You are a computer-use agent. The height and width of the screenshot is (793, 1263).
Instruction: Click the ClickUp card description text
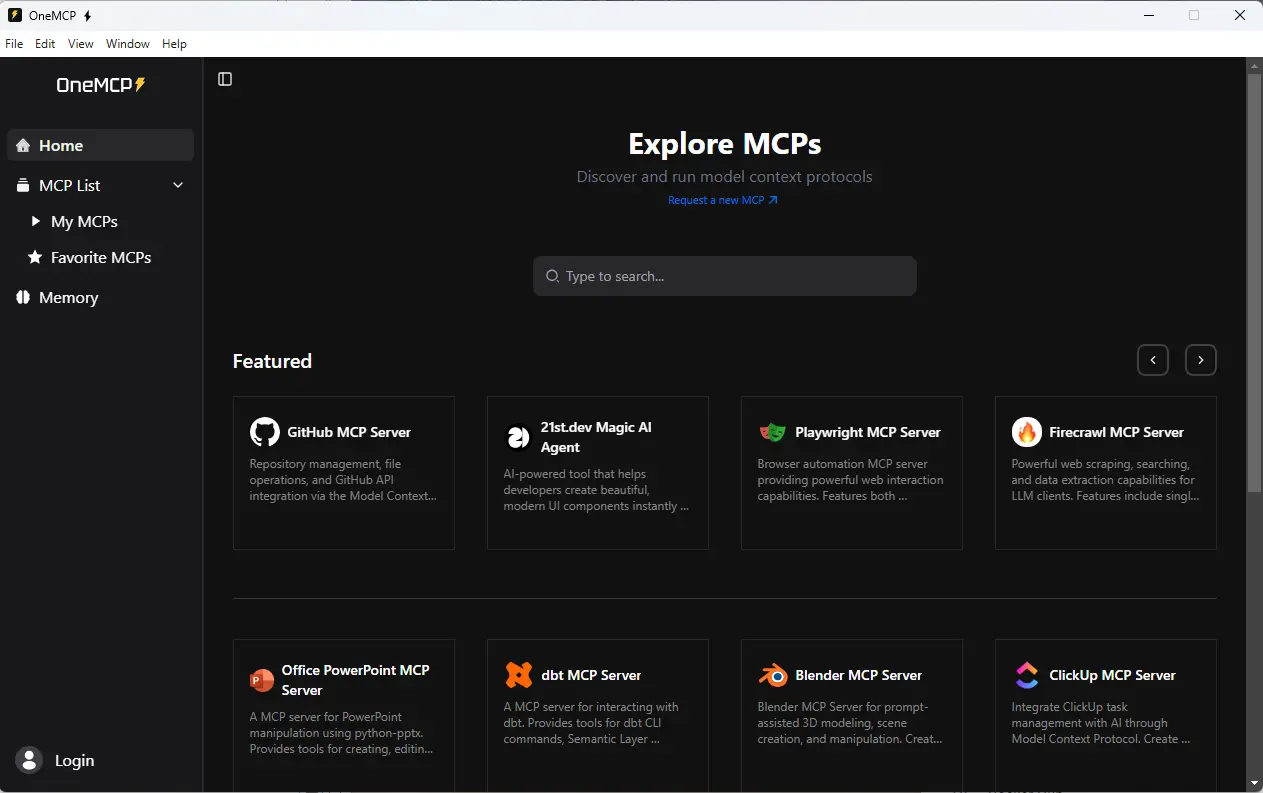tap(1101, 723)
